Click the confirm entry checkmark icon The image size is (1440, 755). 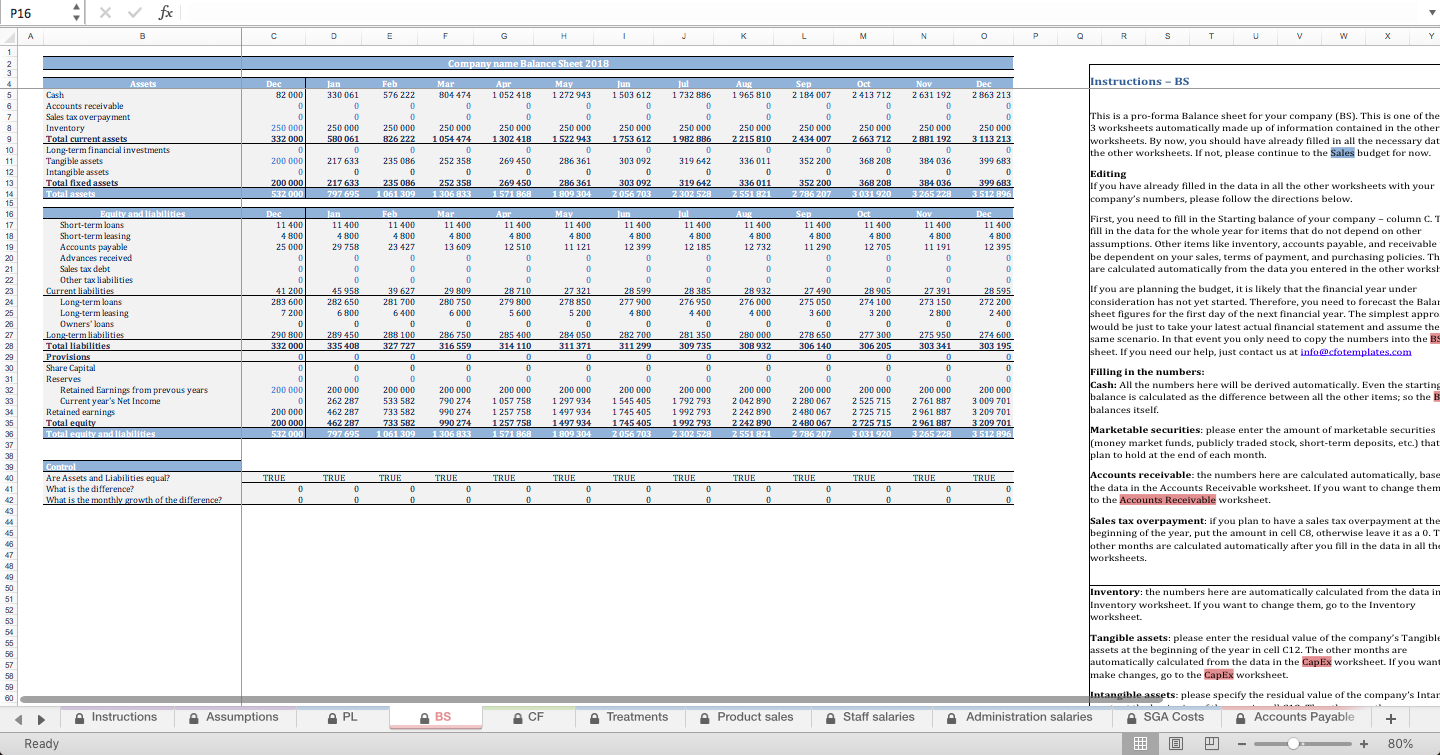pos(135,12)
